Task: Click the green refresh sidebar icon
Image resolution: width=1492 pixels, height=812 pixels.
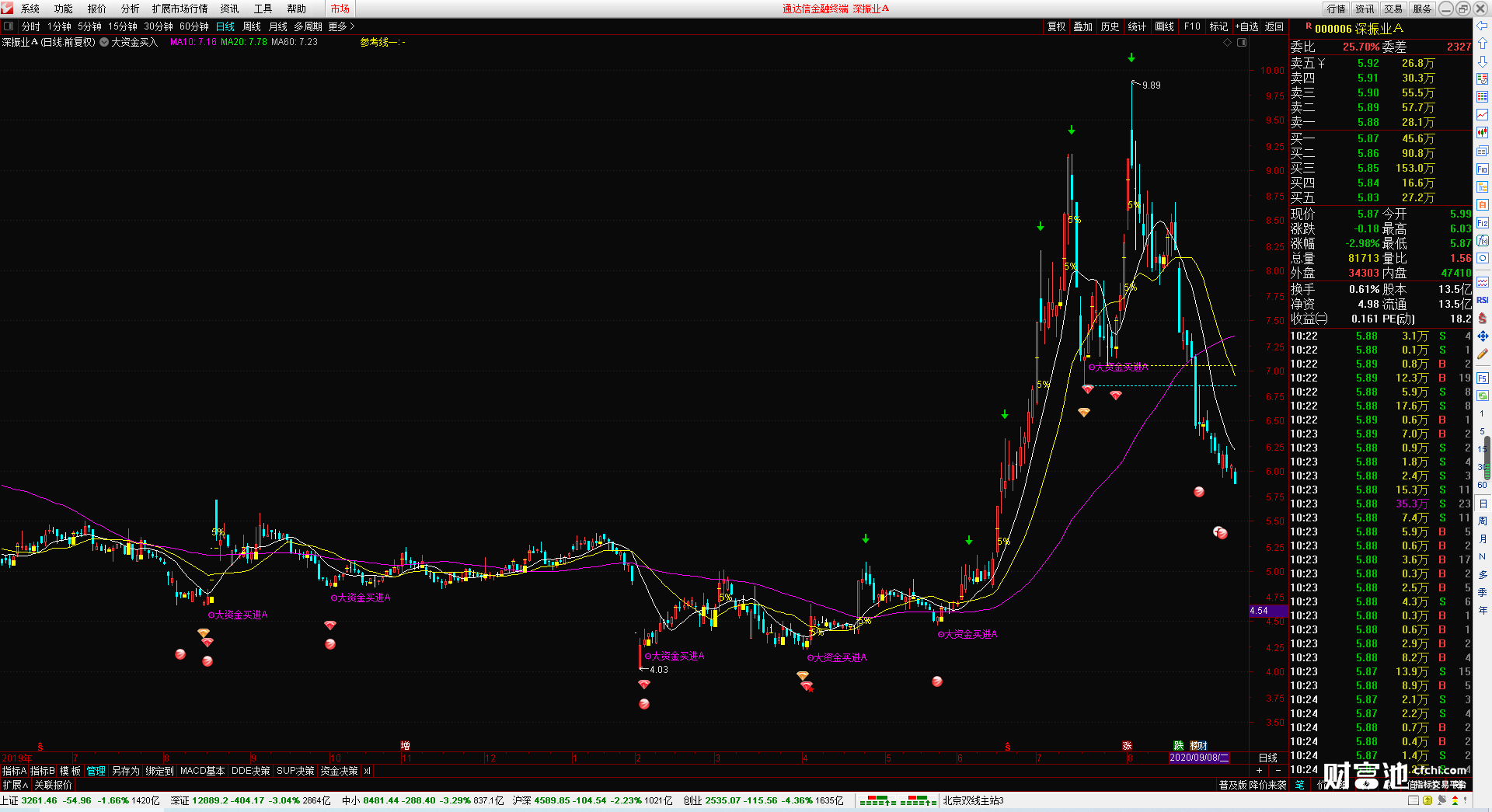Action: pos(1483,396)
